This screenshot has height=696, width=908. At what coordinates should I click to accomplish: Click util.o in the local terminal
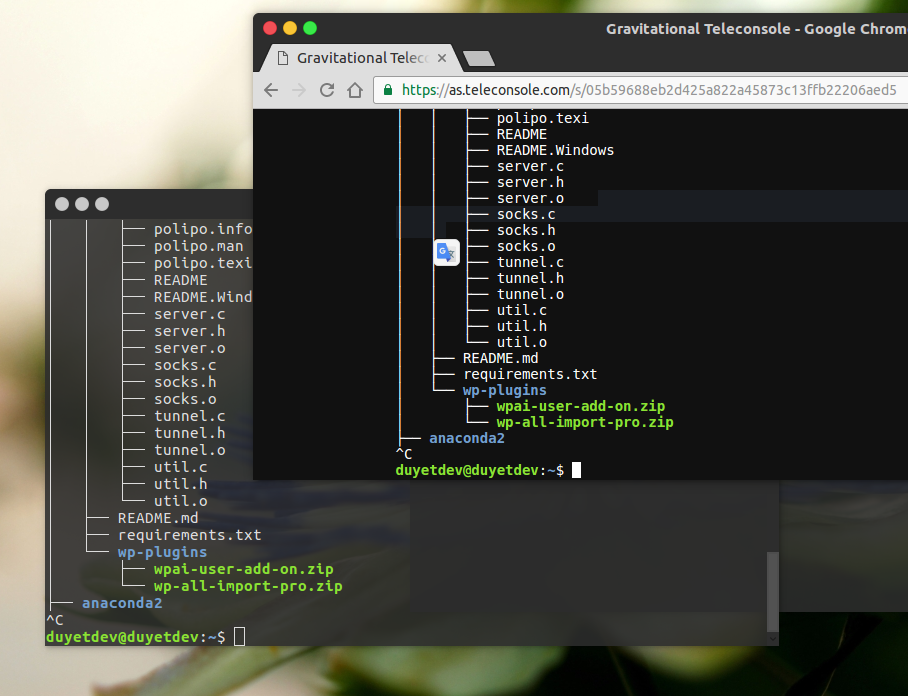tap(181, 501)
